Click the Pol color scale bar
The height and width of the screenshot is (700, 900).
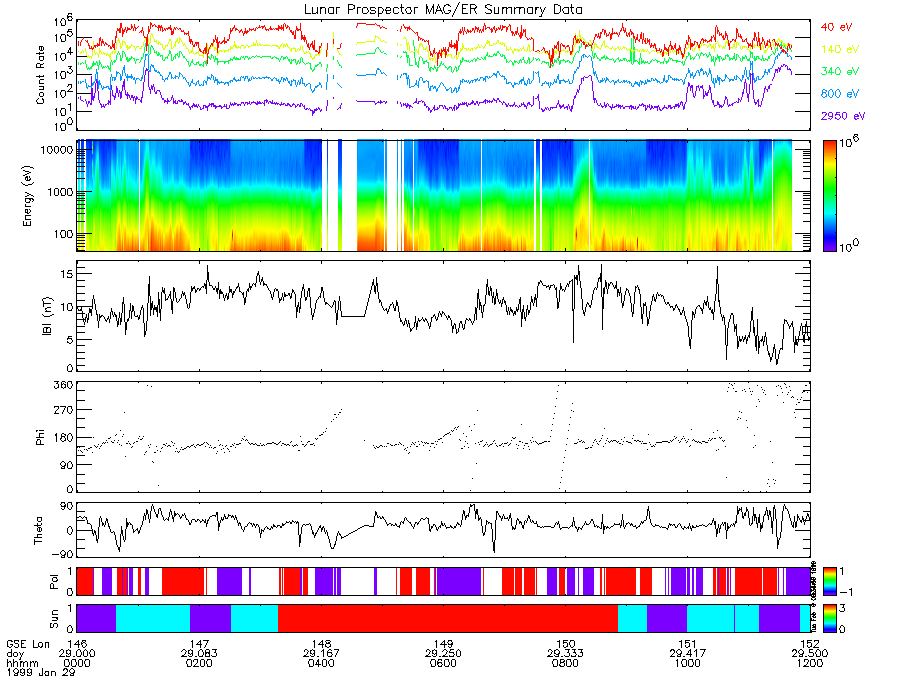point(829,582)
